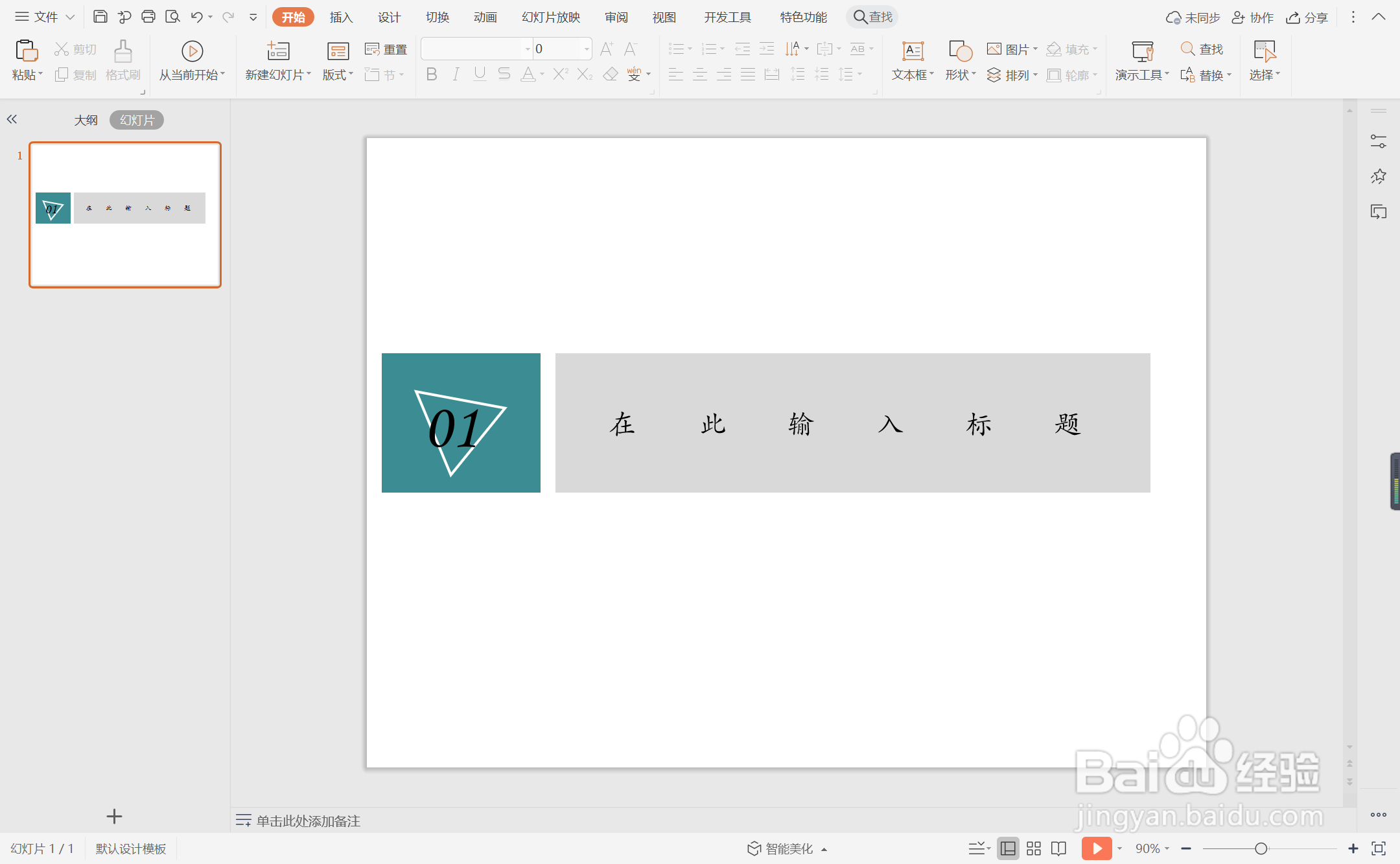This screenshot has height=864, width=1400.
Task: Toggle Bold formatting
Action: point(432,75)
